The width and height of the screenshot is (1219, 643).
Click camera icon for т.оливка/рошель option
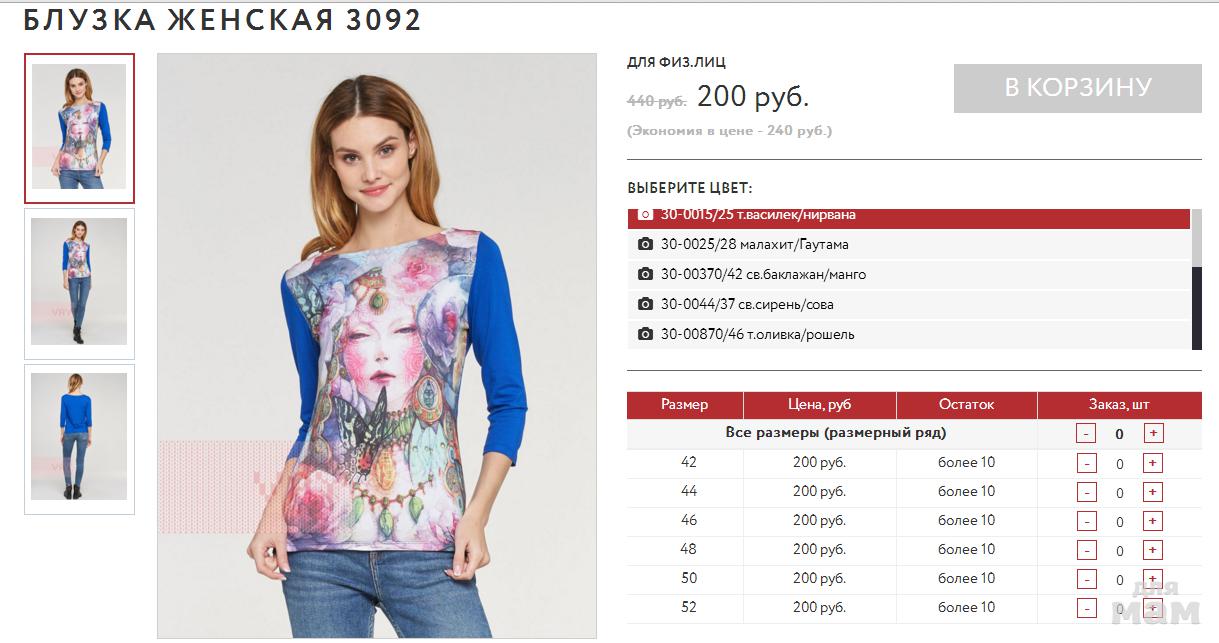645,335
